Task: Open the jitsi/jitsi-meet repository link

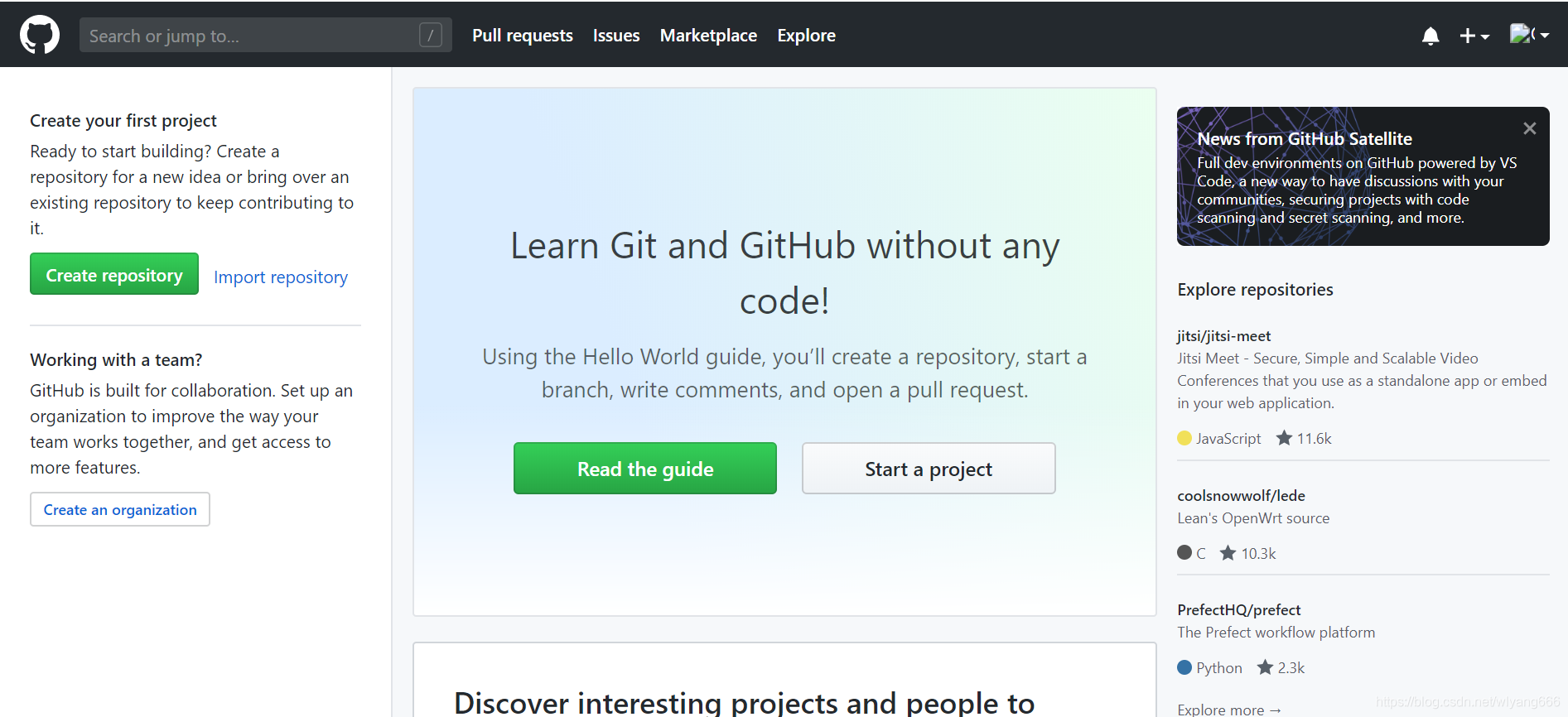Action: pos(1223,335)
